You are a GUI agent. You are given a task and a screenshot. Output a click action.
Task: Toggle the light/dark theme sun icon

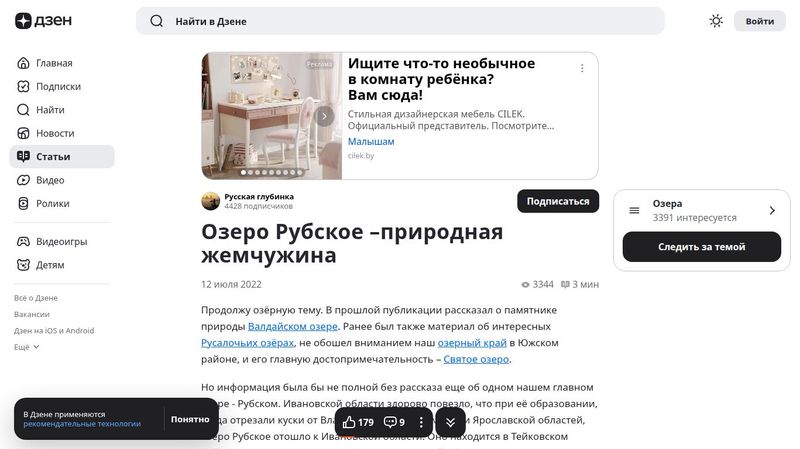coord(716,21)
